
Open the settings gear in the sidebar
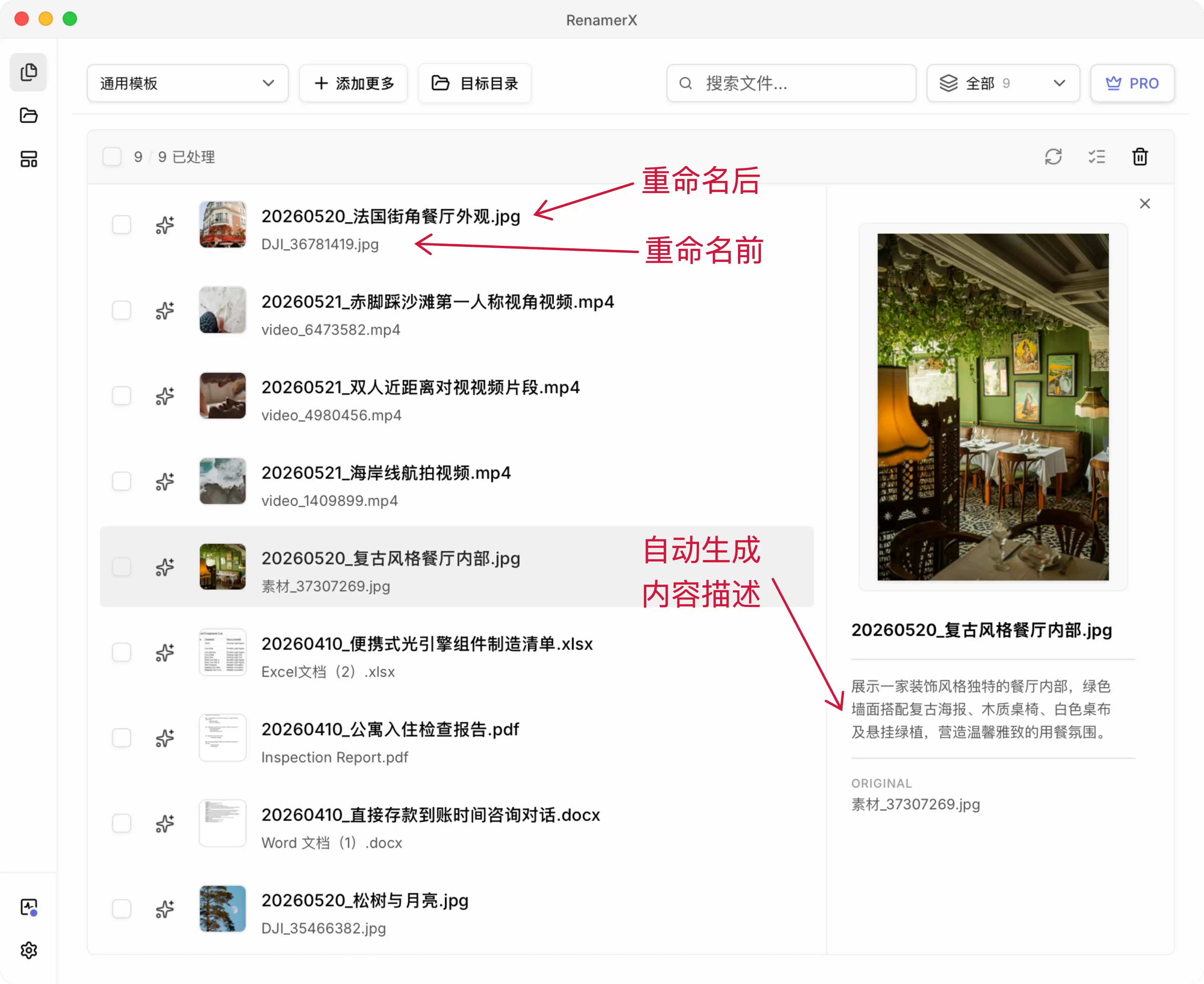[x=28, y=951]
